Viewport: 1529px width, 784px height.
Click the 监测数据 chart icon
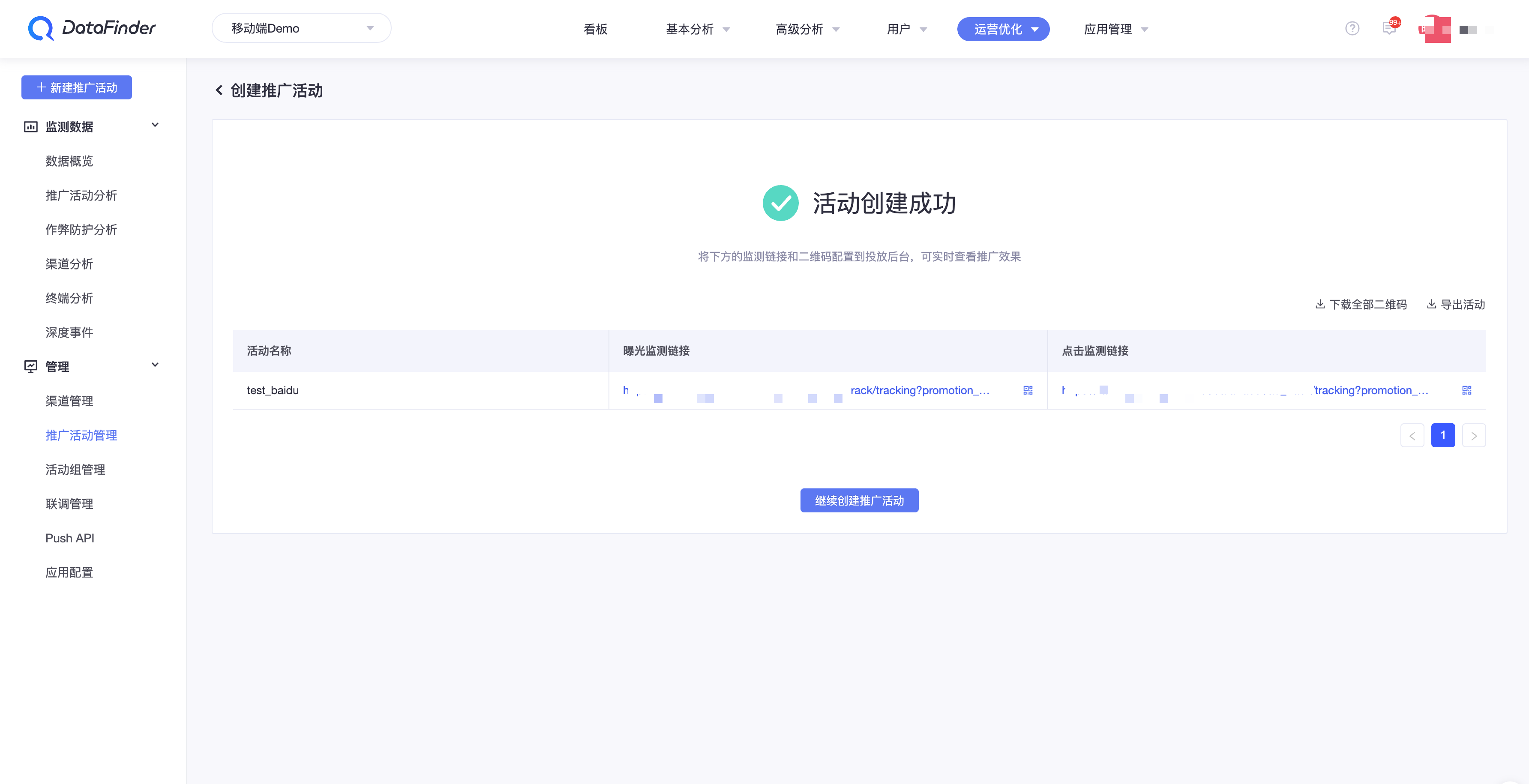[x=30, y=126]
